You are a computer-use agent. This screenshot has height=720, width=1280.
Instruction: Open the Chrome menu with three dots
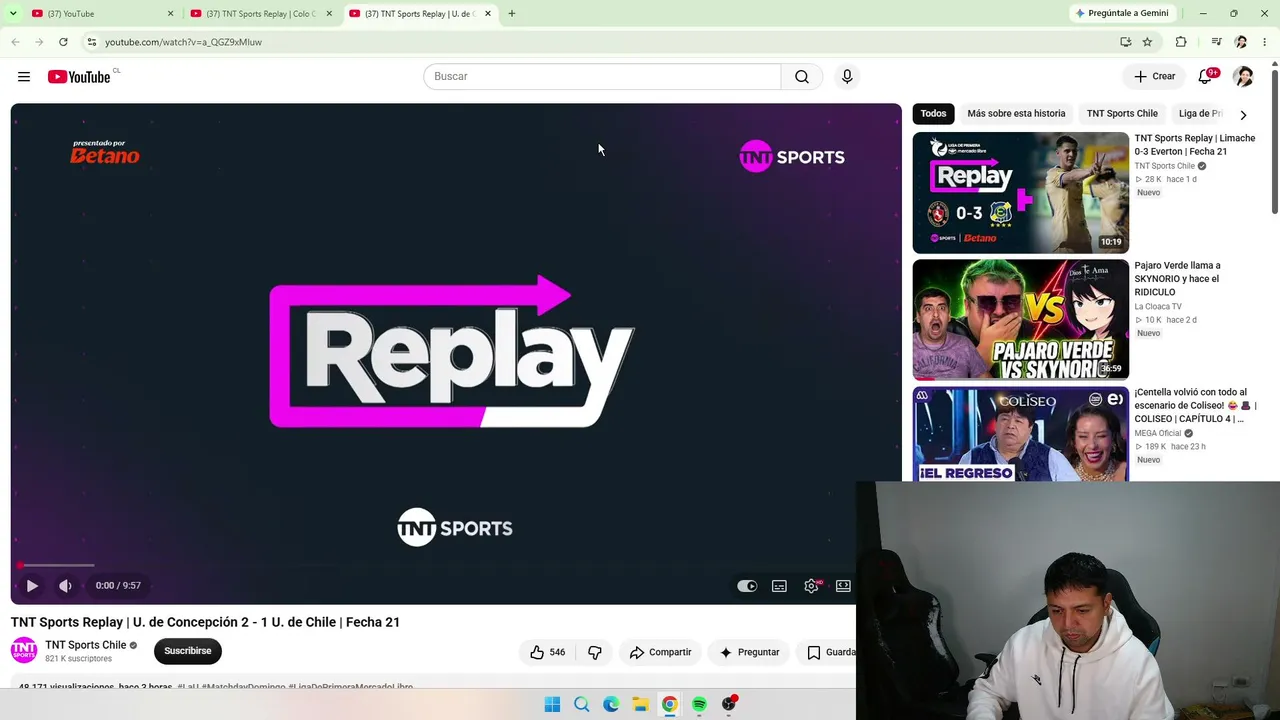coord(1265,42)
